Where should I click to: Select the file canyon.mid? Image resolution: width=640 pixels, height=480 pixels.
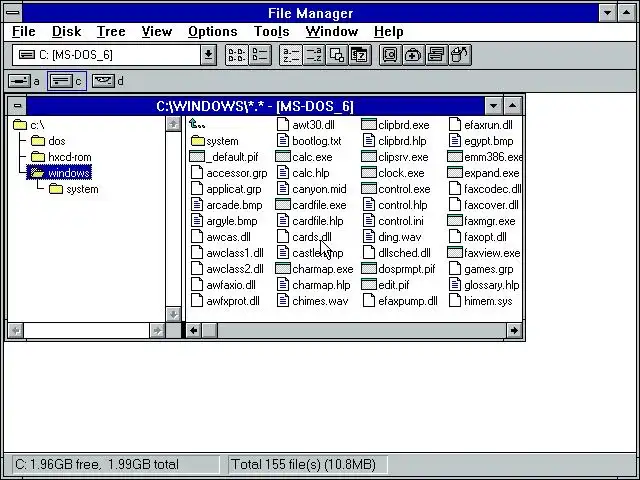tap(312, 189)
